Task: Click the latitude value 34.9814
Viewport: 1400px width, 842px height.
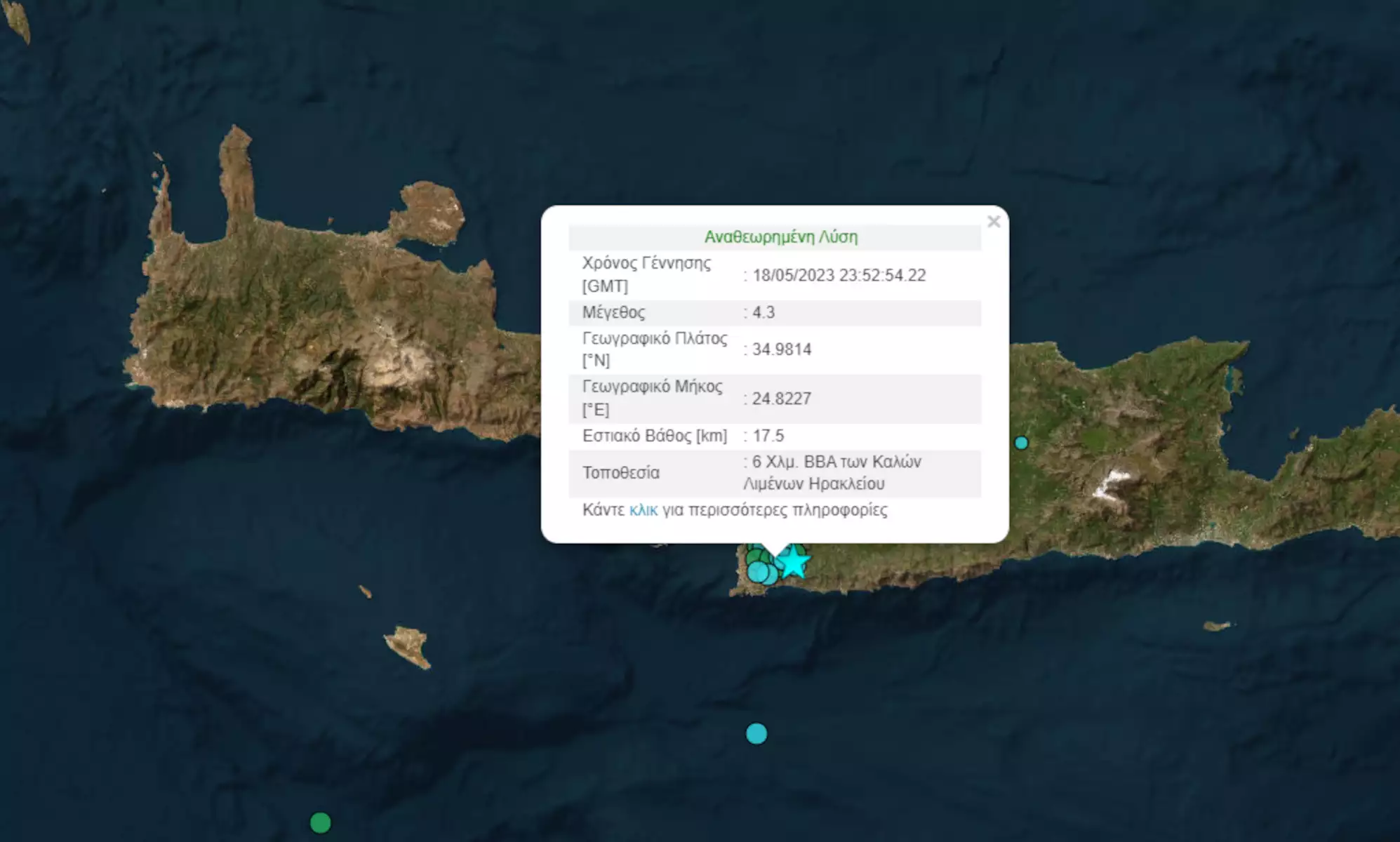Action: click(x=782, y=349)
